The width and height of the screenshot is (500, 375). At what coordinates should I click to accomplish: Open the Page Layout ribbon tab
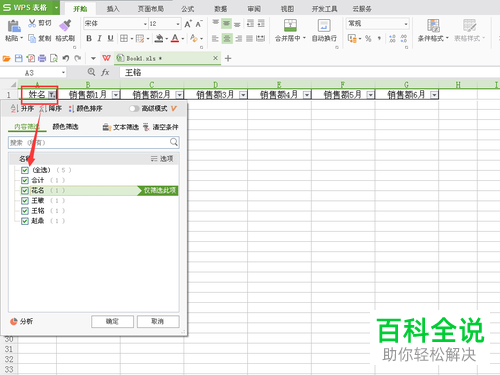(151, 9)
